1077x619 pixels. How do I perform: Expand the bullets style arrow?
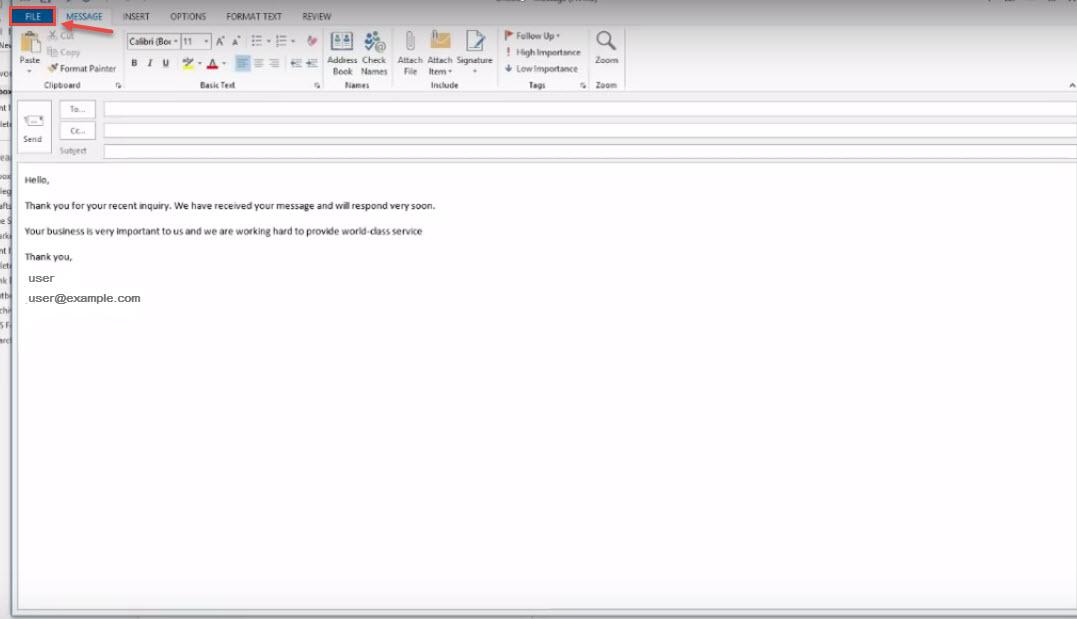(269, 42)
